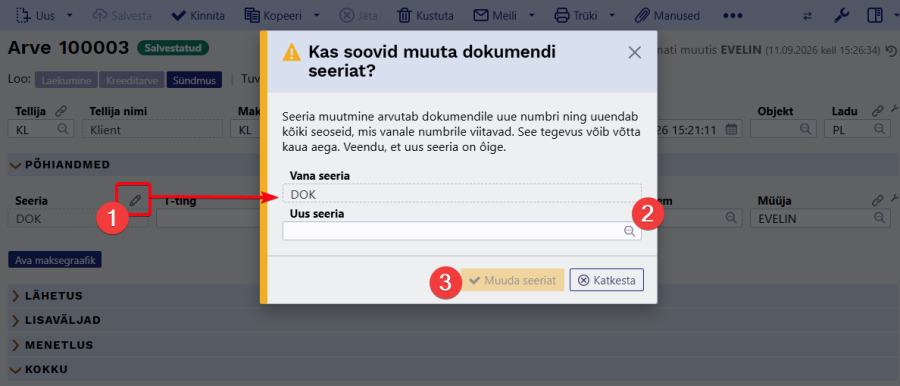The image size is (900, 386).
Task: Send by email using Meili
Action: point(496,16)
